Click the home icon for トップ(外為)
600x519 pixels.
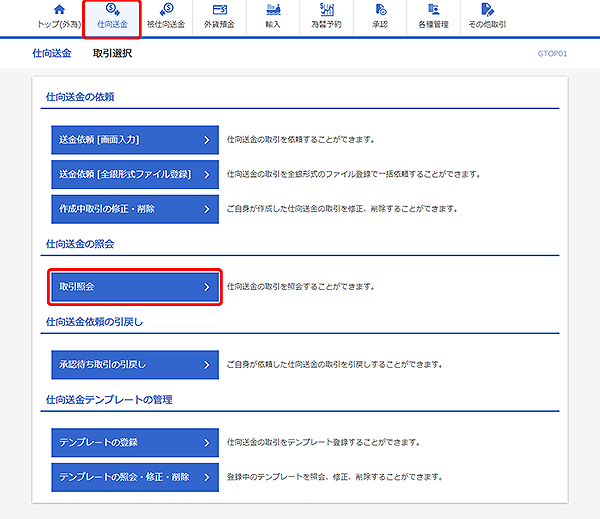pos(59,9)
